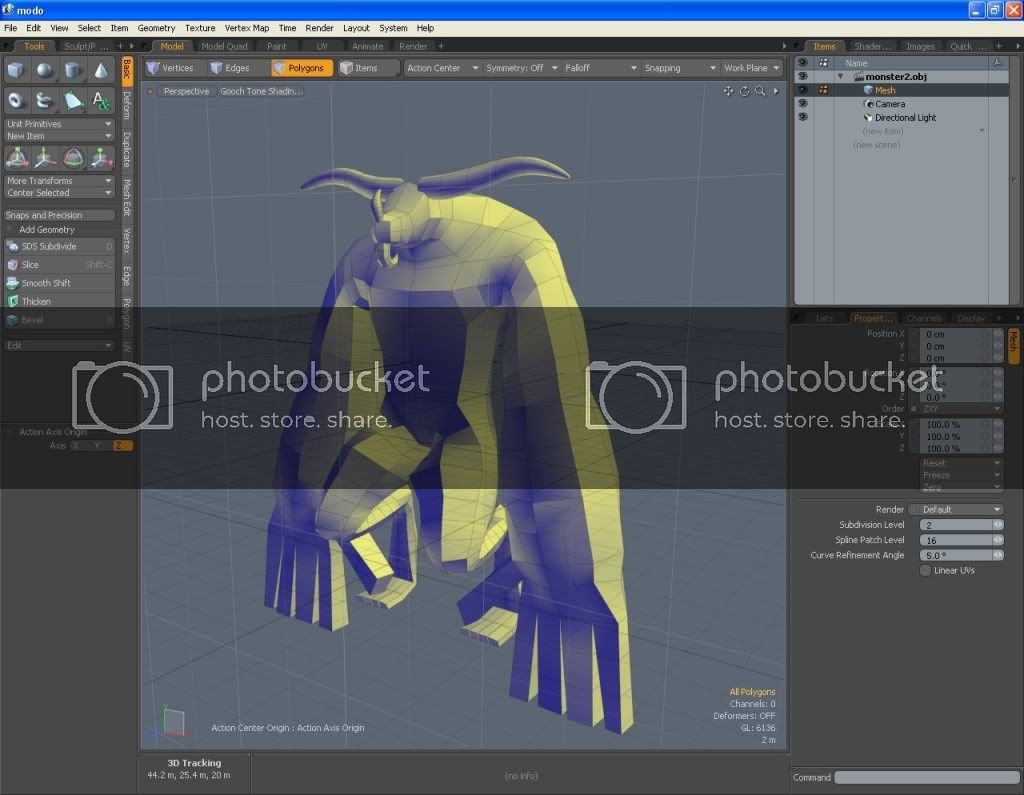The width and height of the screenshot is (1024, 795).
Task: Select the Sphere primitive tool
Action: 44,70
